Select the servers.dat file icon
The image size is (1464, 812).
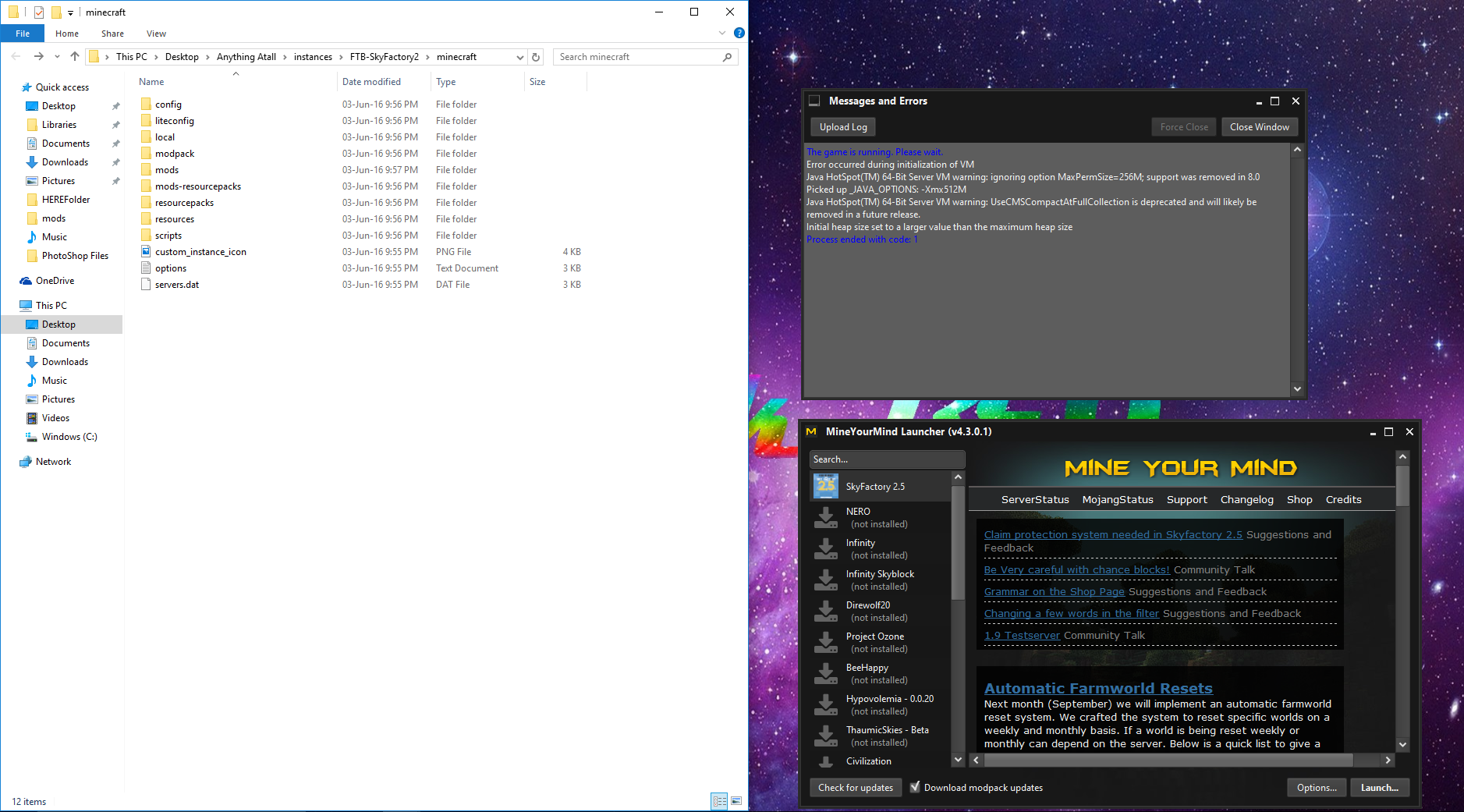click(146, 285)
